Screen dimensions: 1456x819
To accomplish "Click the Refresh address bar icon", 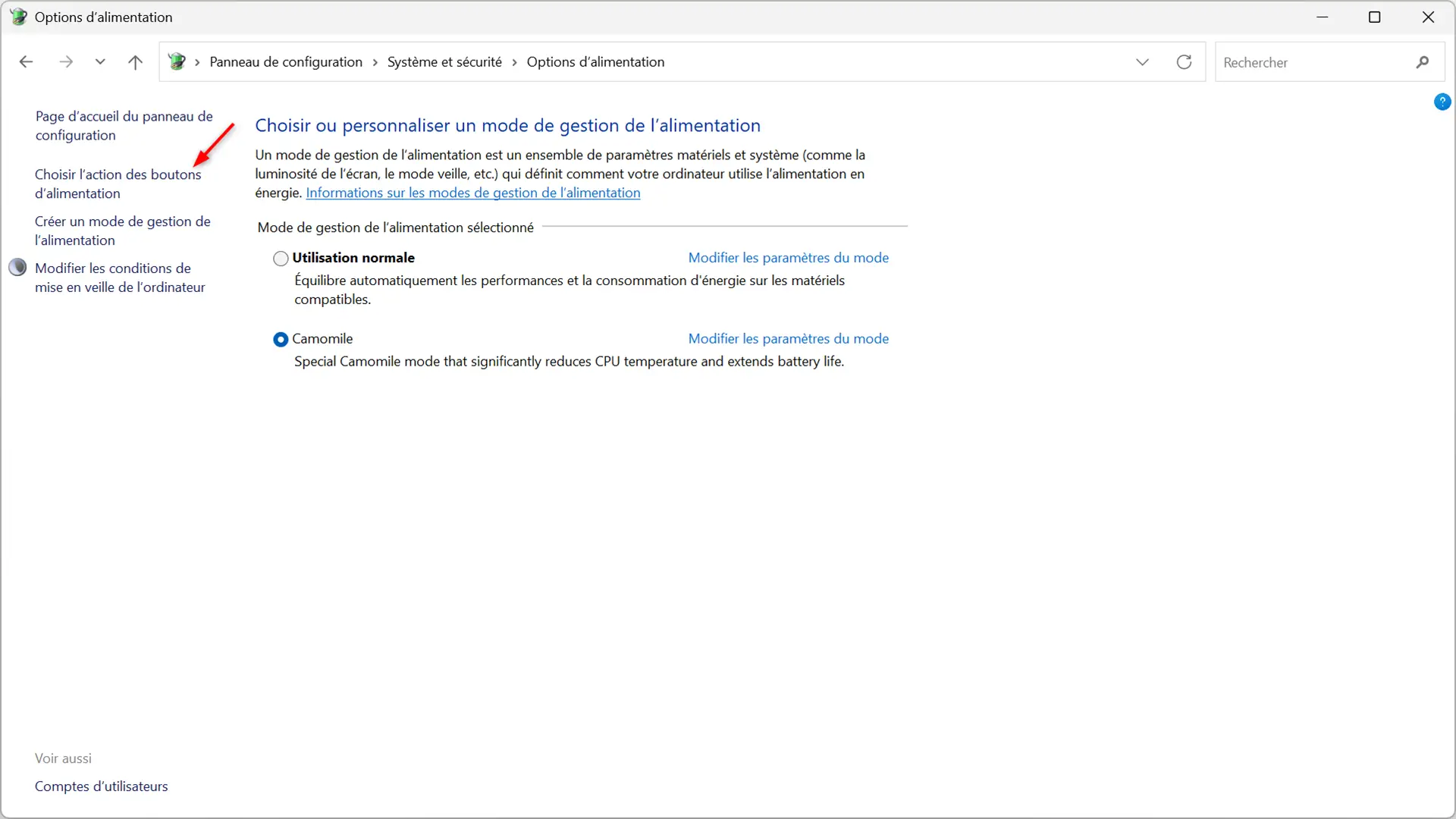I will pyautogui.click(x=1184, y=62).
